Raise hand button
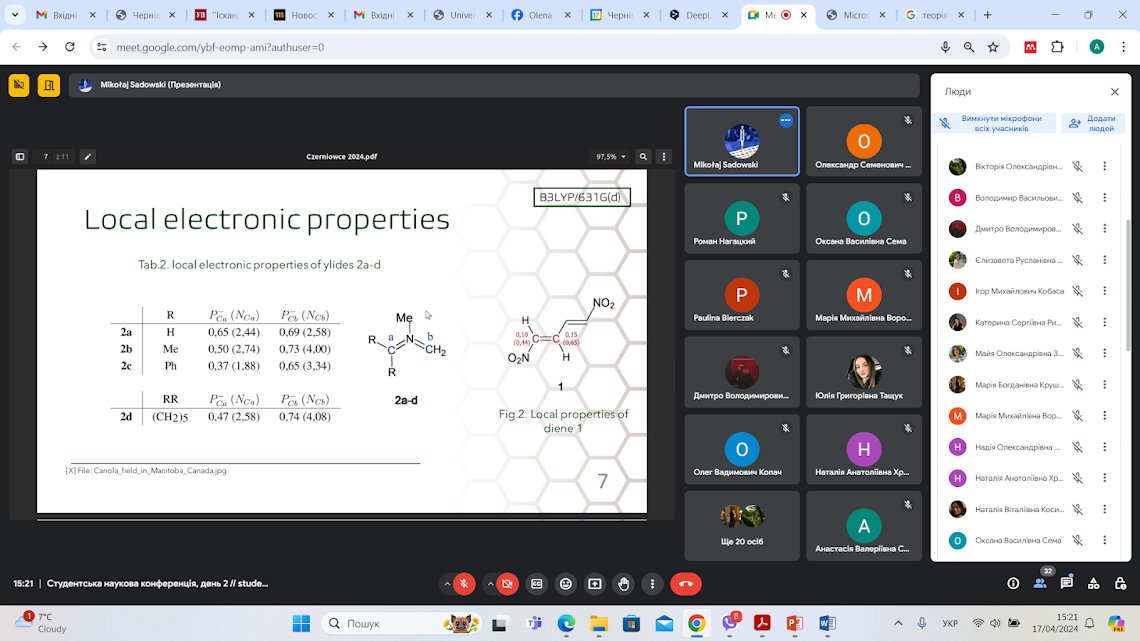Image resolution: width=1140 pixels, height=641 pixels. [624, 584]
